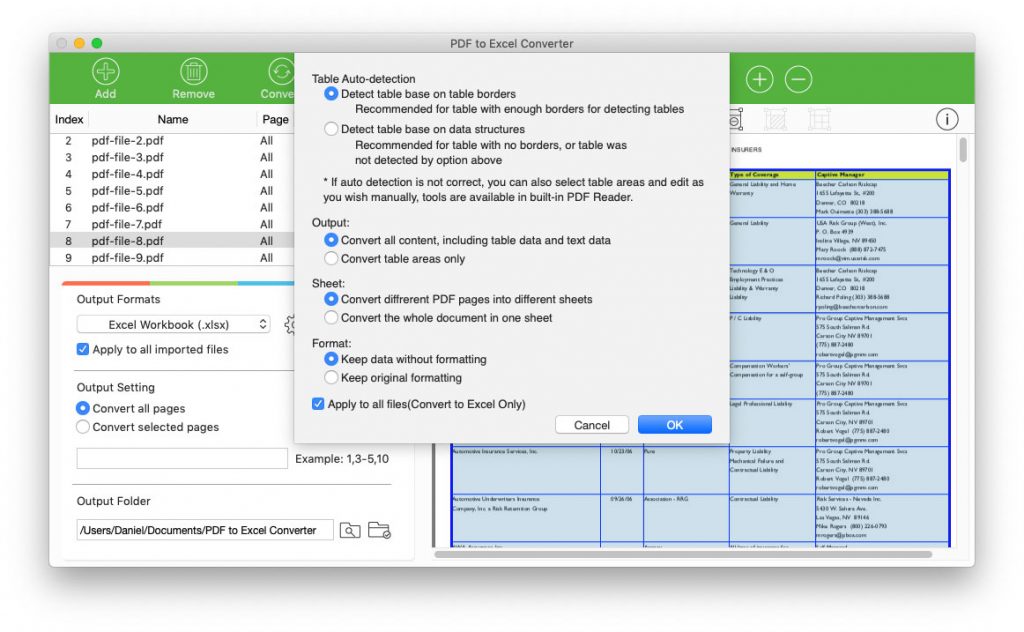Select Convert all content including text data
The image size is (1024, 632).
coord(331,240)
